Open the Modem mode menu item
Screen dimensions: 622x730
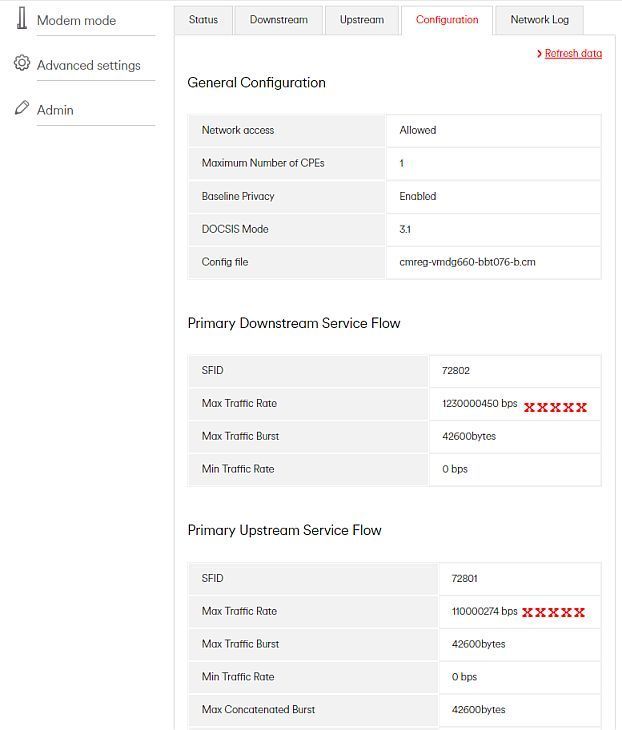76,20
